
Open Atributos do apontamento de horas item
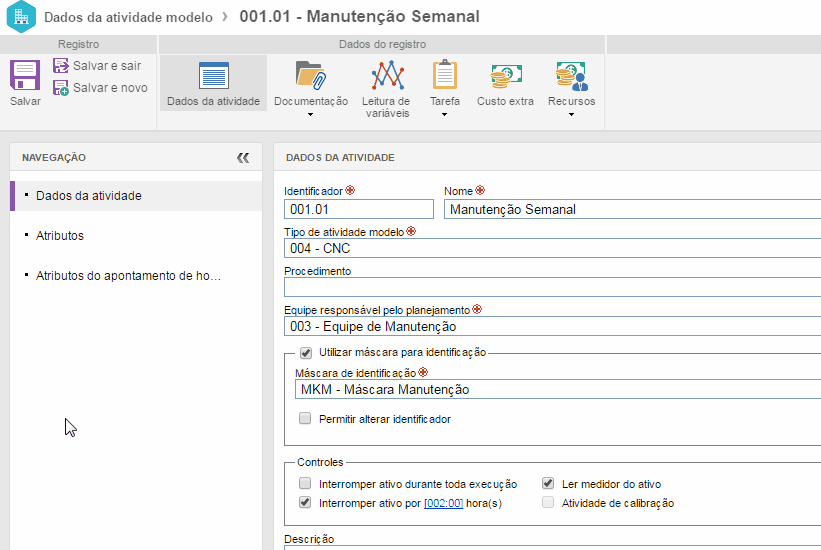click(127, 276)
